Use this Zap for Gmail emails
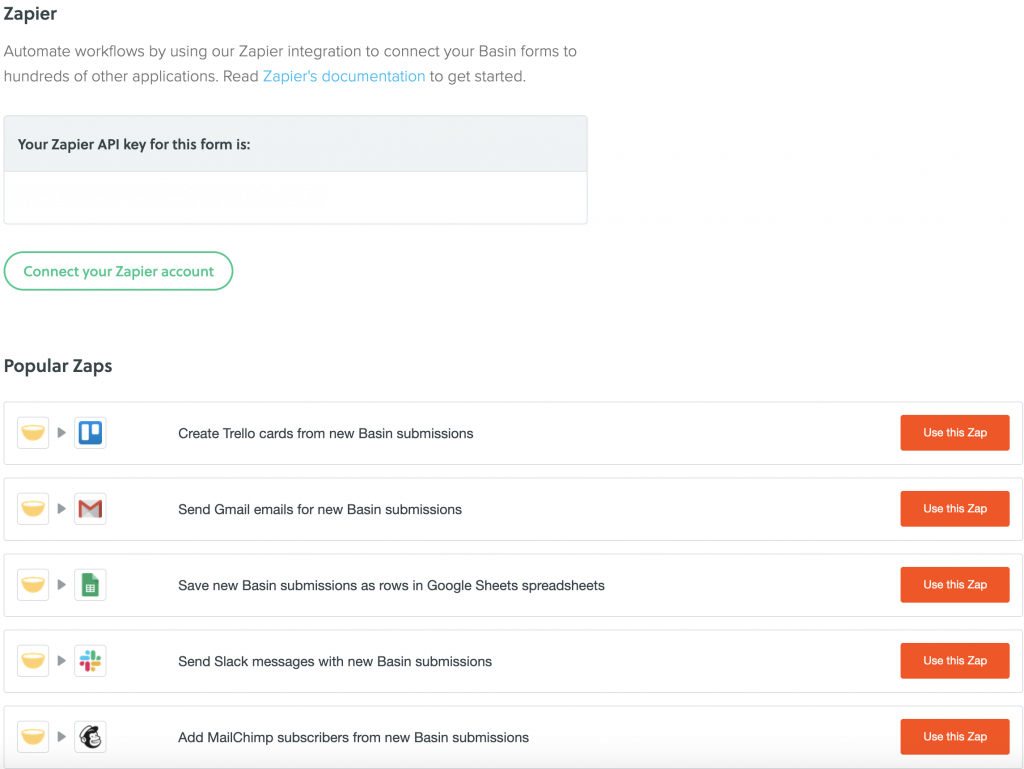 [x=955, y=509]
